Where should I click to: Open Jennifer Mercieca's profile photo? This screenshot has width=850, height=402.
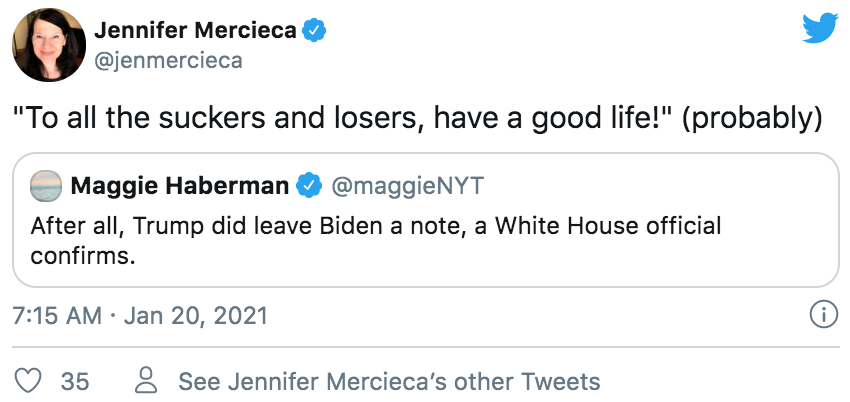(x=46, y=46)
